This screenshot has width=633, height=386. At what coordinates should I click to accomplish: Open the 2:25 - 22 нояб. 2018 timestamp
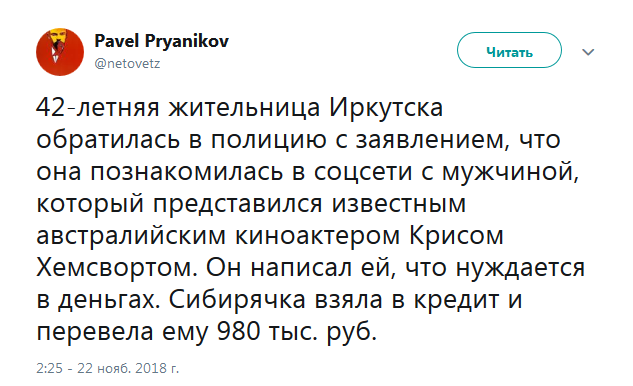coord(107,368)
